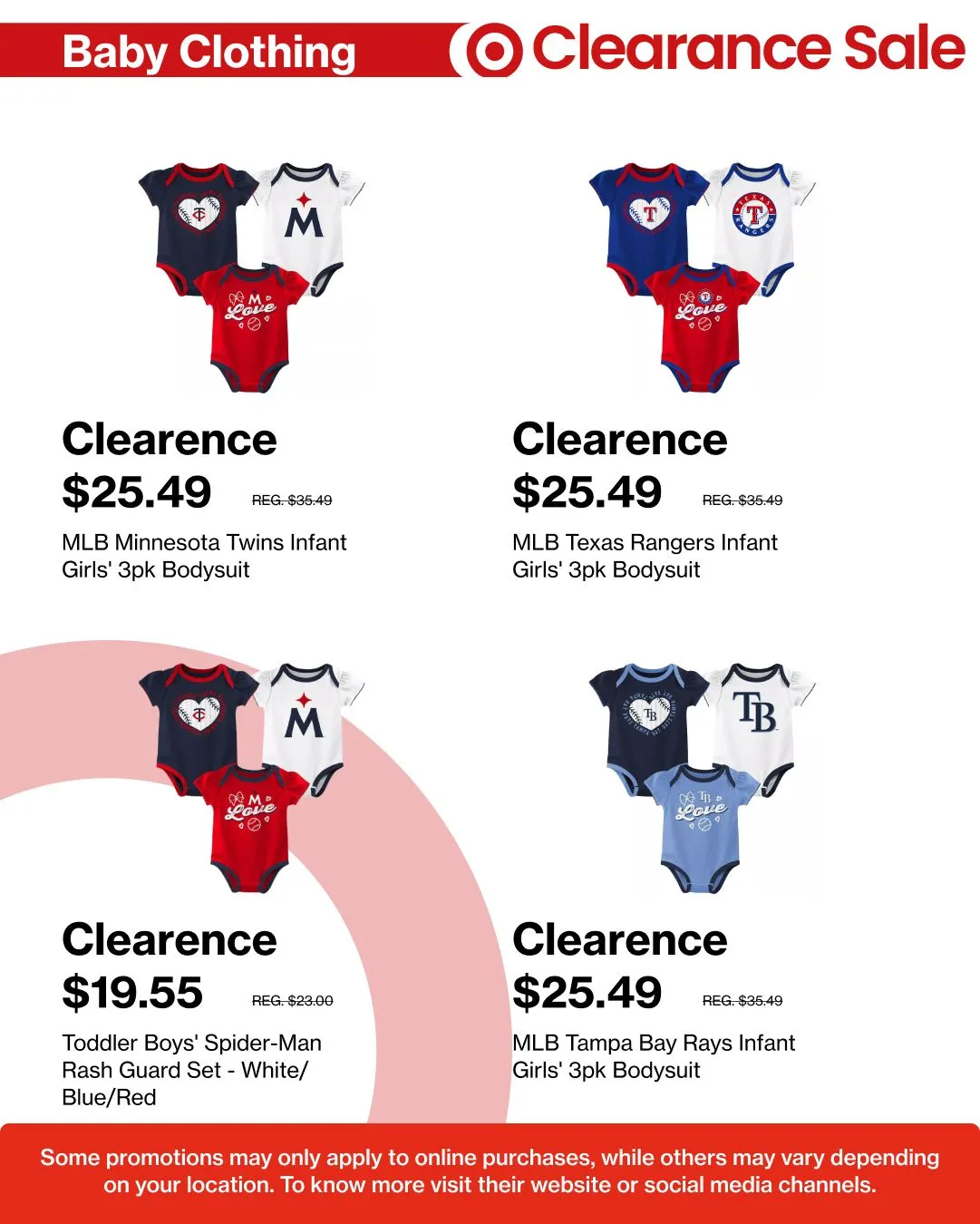Click the $25.49 price under Texas Rangers item
980x1224 pixels.
click(587, 492)
